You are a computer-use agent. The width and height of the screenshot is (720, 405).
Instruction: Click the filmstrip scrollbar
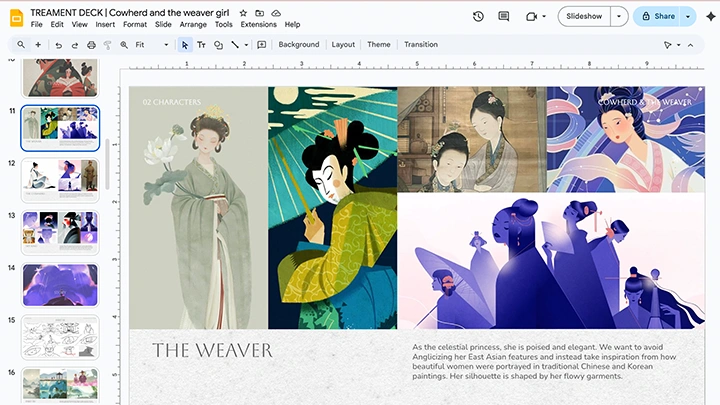pos(107,164)
